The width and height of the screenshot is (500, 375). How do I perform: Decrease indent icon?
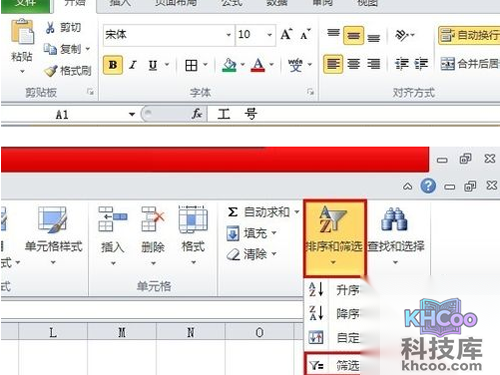[402, 64]
